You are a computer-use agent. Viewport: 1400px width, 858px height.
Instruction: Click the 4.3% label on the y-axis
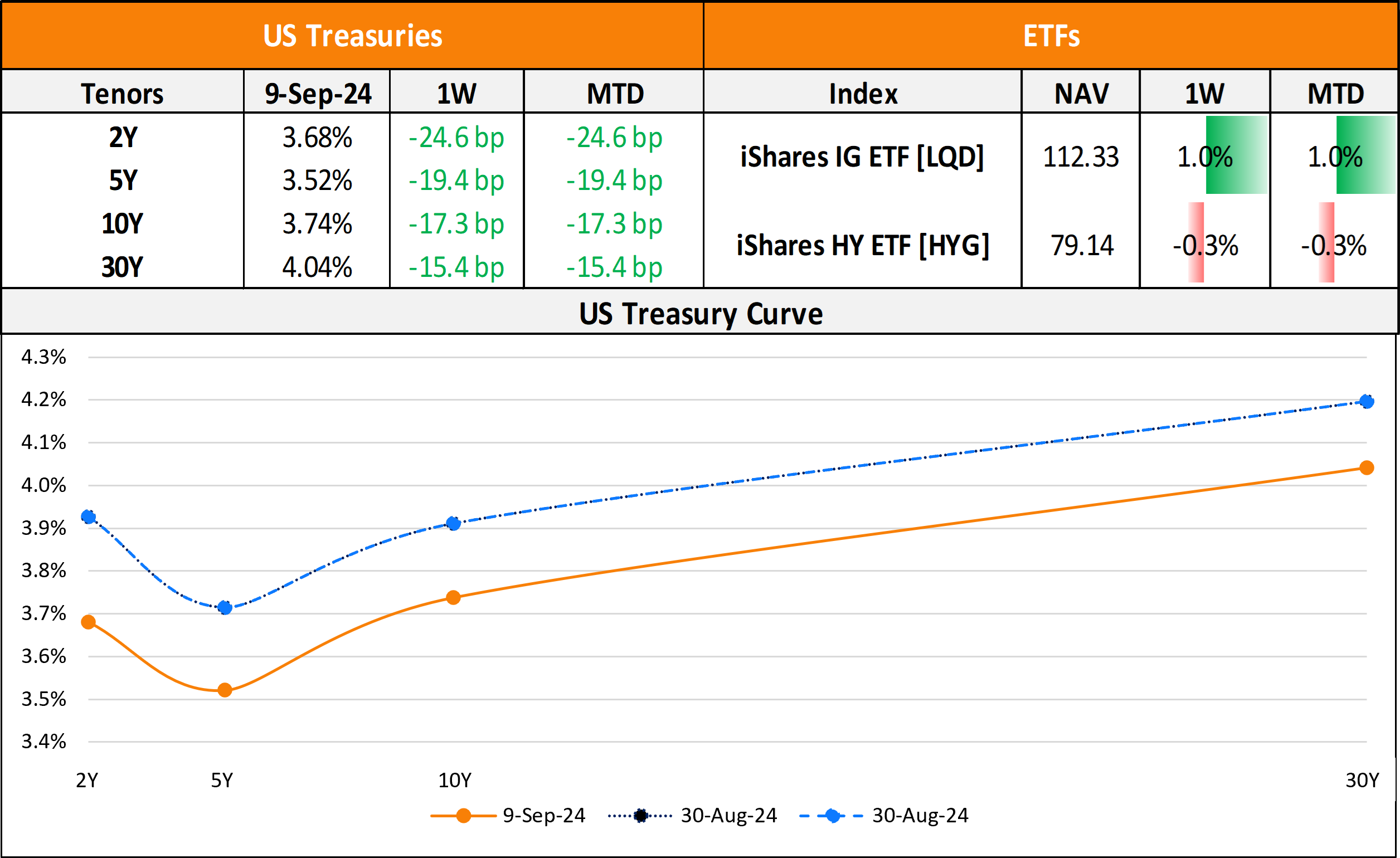(43, 357)
